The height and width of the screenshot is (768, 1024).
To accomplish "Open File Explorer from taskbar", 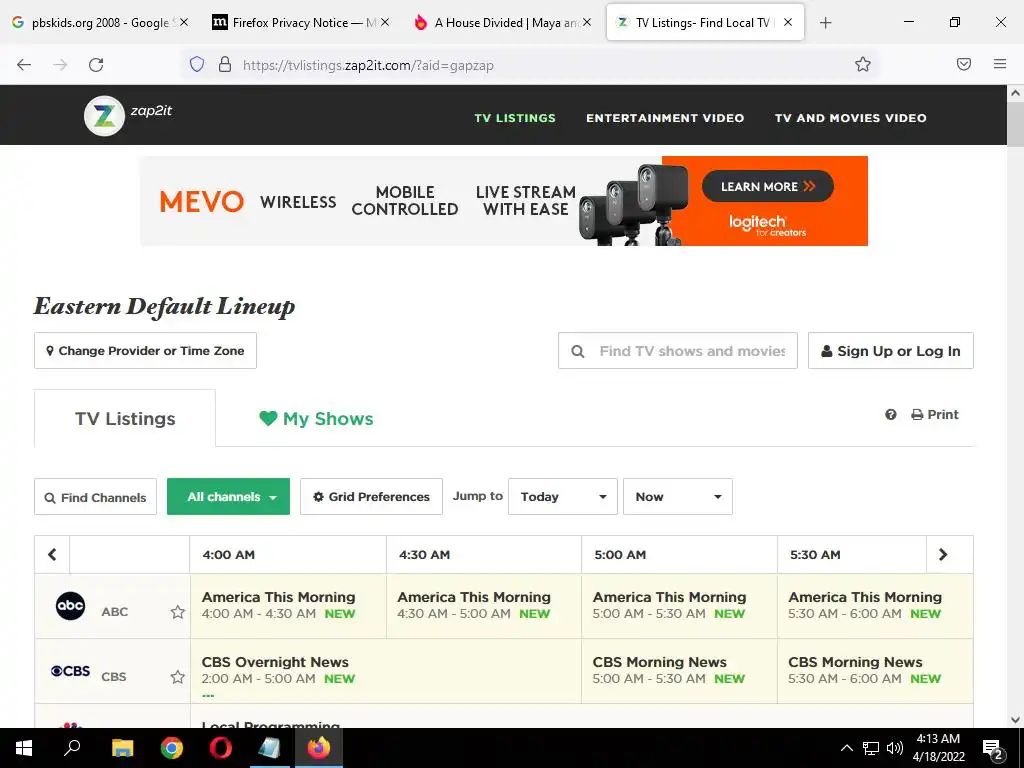I will 122,748.
